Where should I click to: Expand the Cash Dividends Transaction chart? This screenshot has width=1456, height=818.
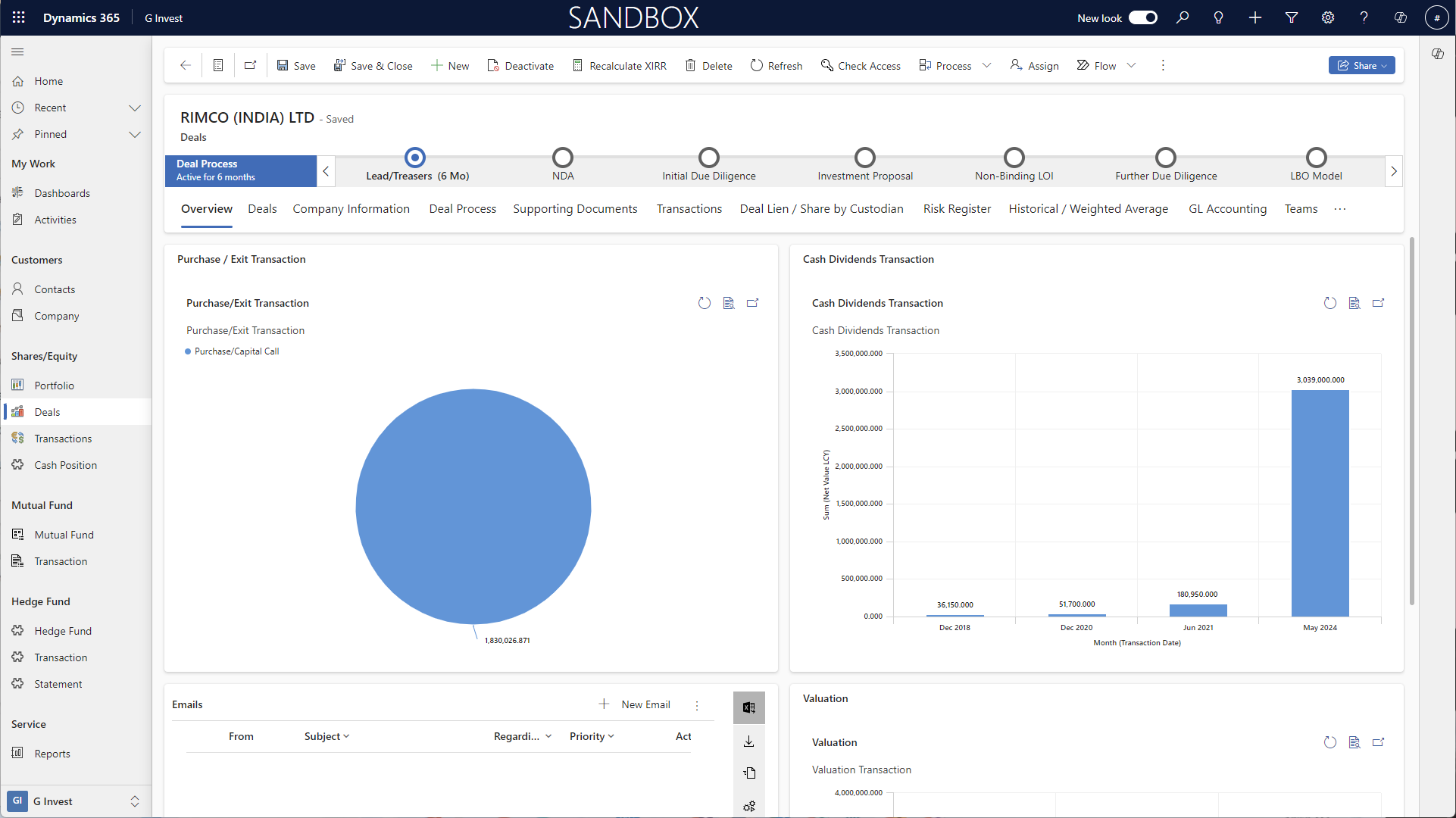(1379, 303)
